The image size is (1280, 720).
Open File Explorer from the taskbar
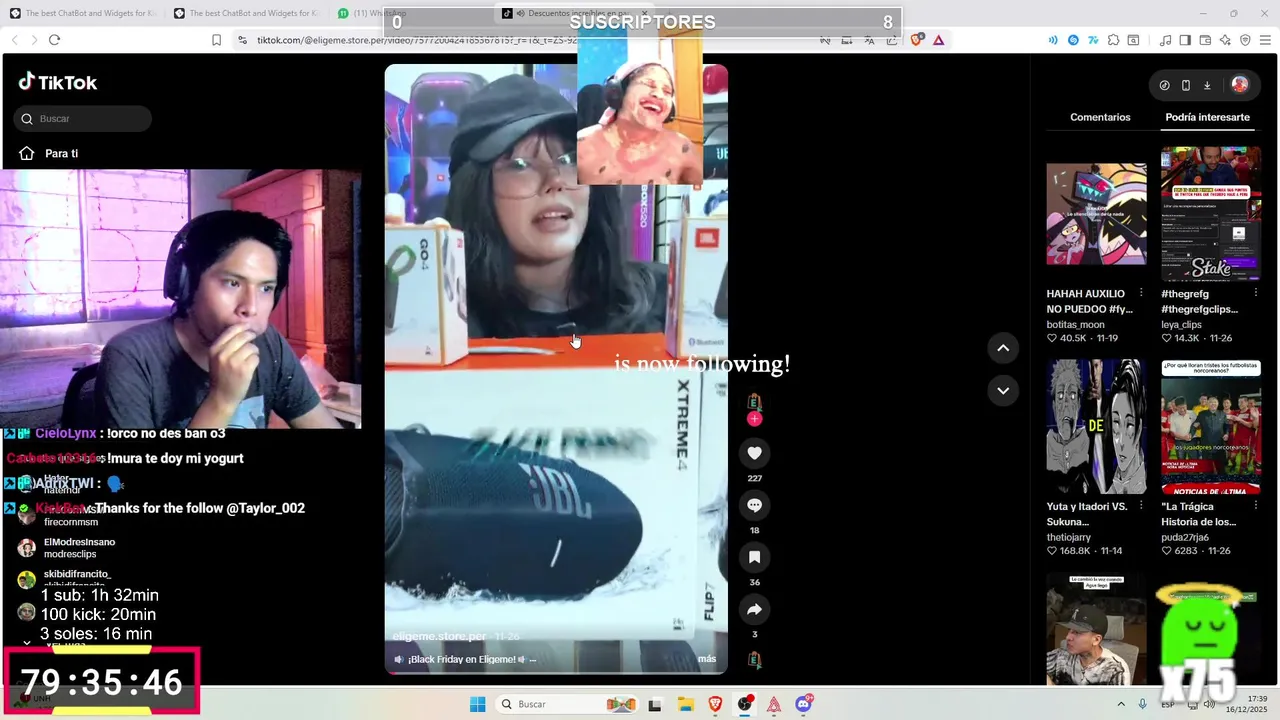(x=685, y=704)
